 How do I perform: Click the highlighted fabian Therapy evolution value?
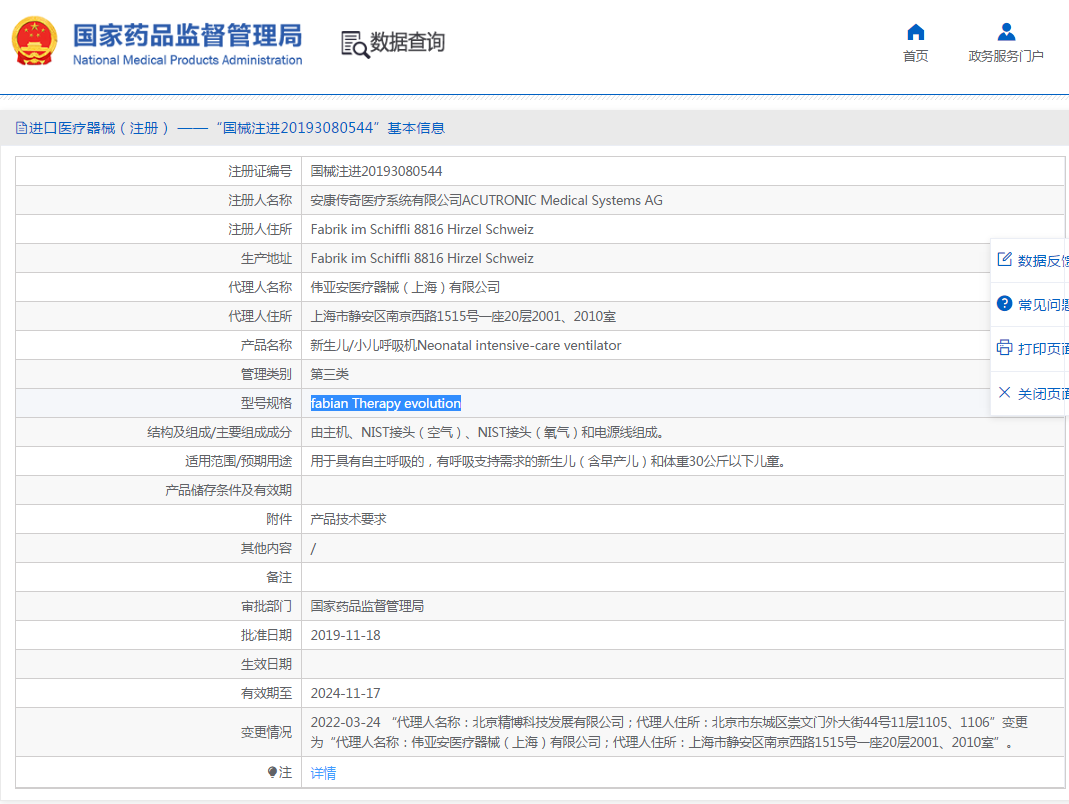point(386,403)
